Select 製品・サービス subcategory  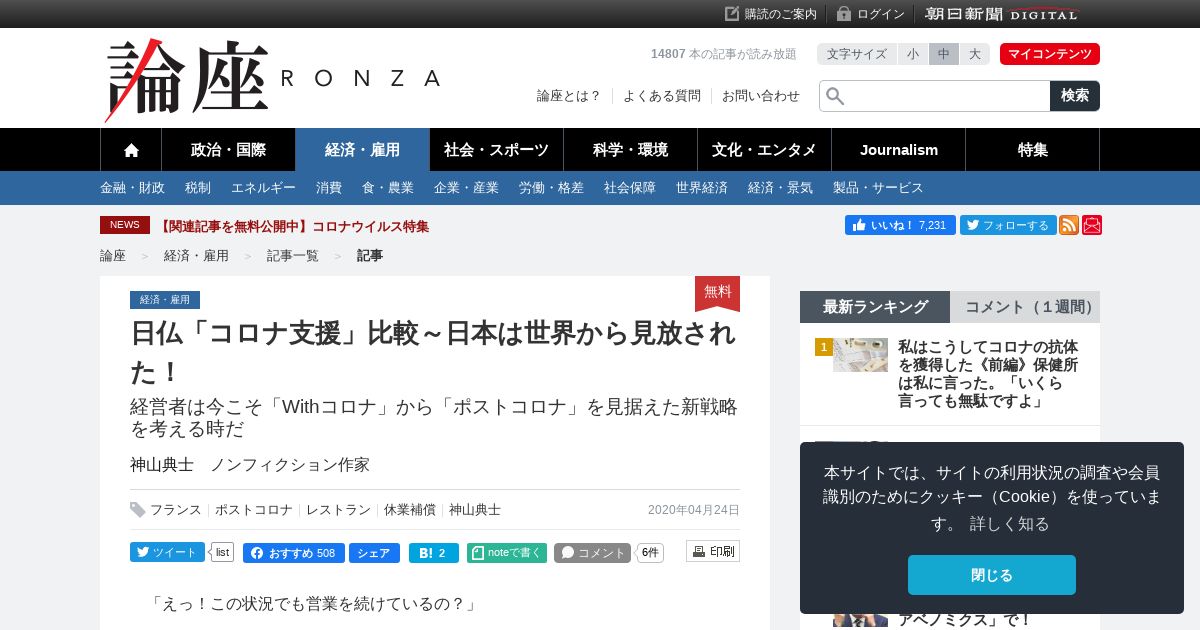click(878, 188)
